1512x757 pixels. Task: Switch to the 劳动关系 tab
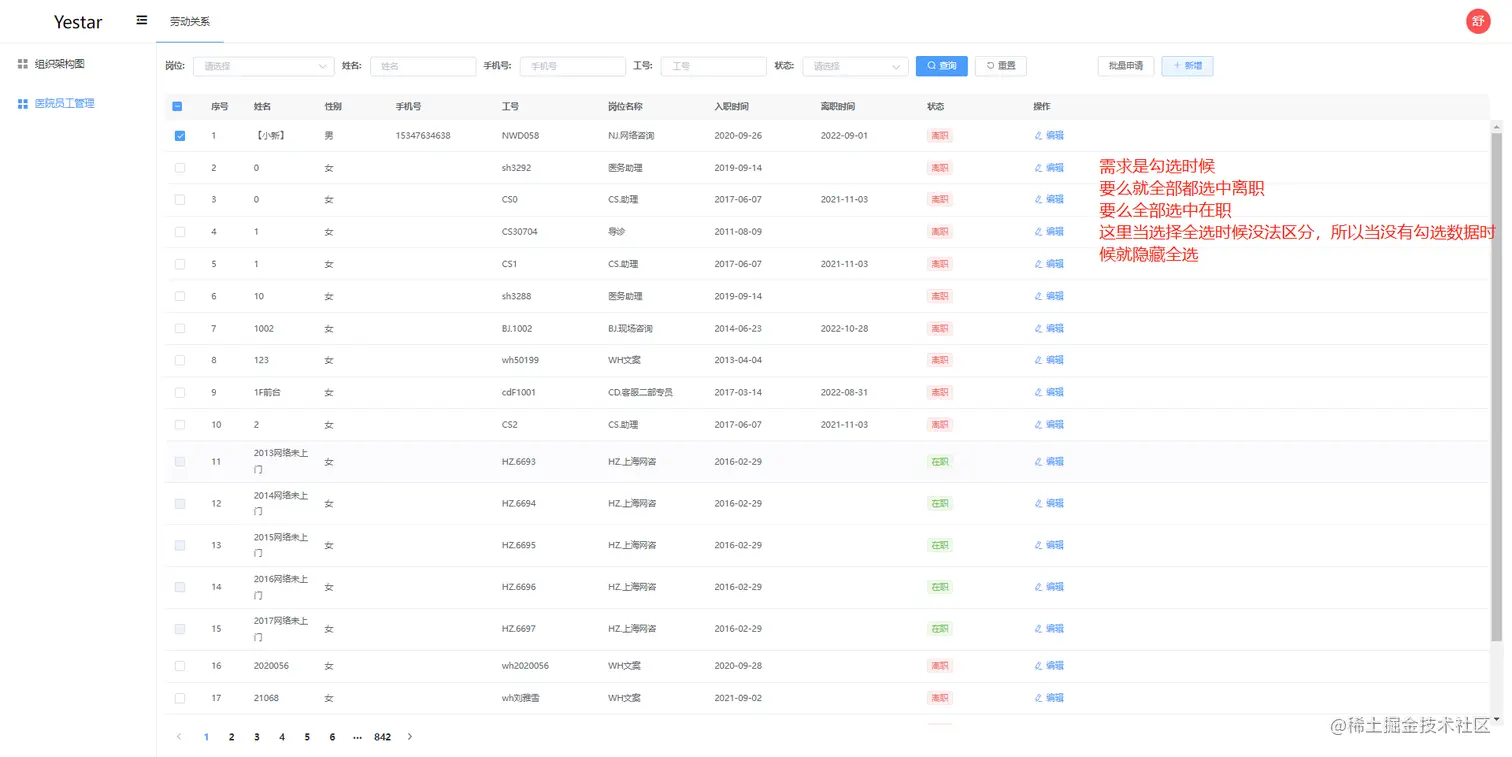coord(190,21)
